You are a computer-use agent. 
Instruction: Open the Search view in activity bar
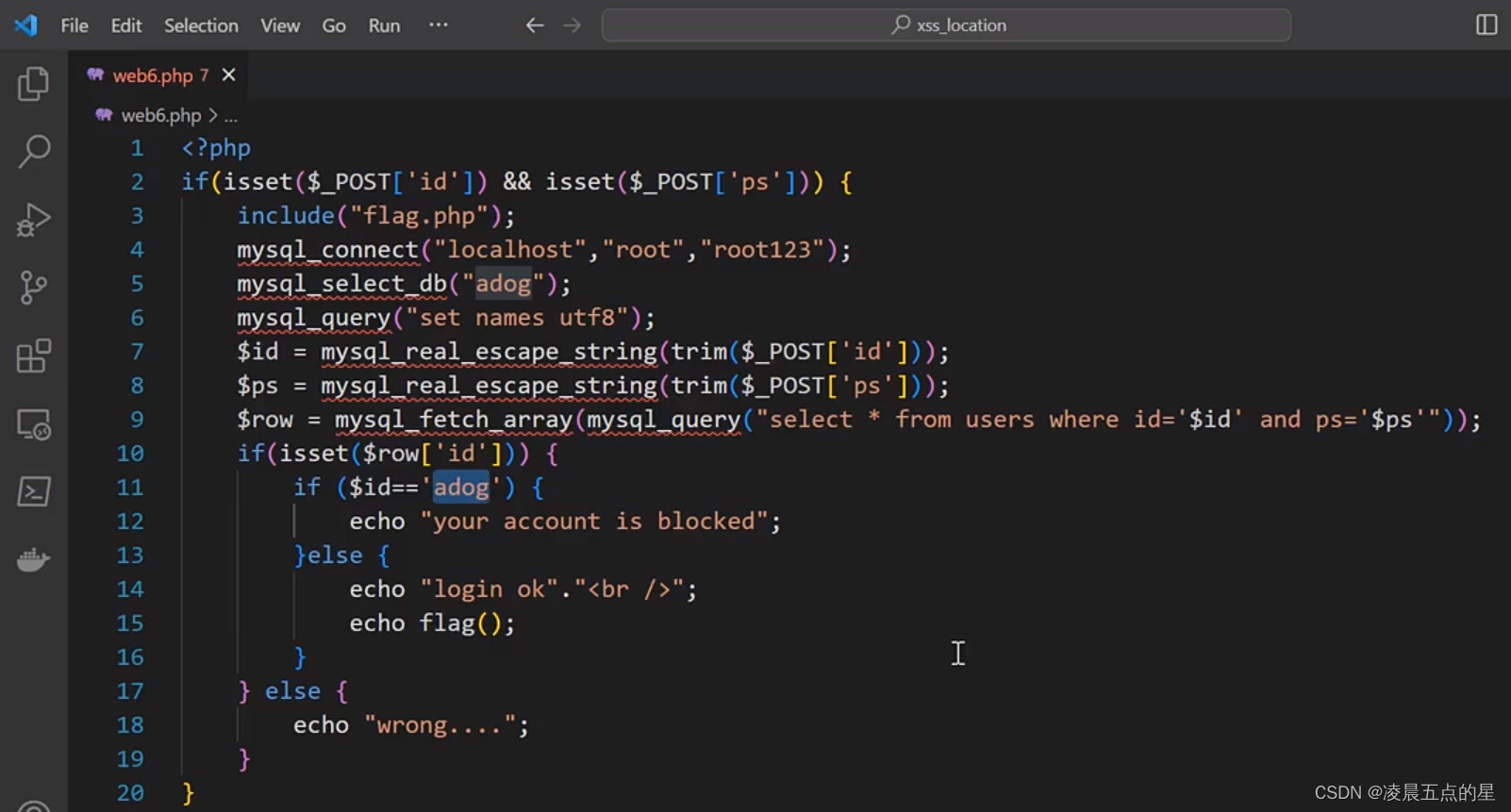pos(34,151)
